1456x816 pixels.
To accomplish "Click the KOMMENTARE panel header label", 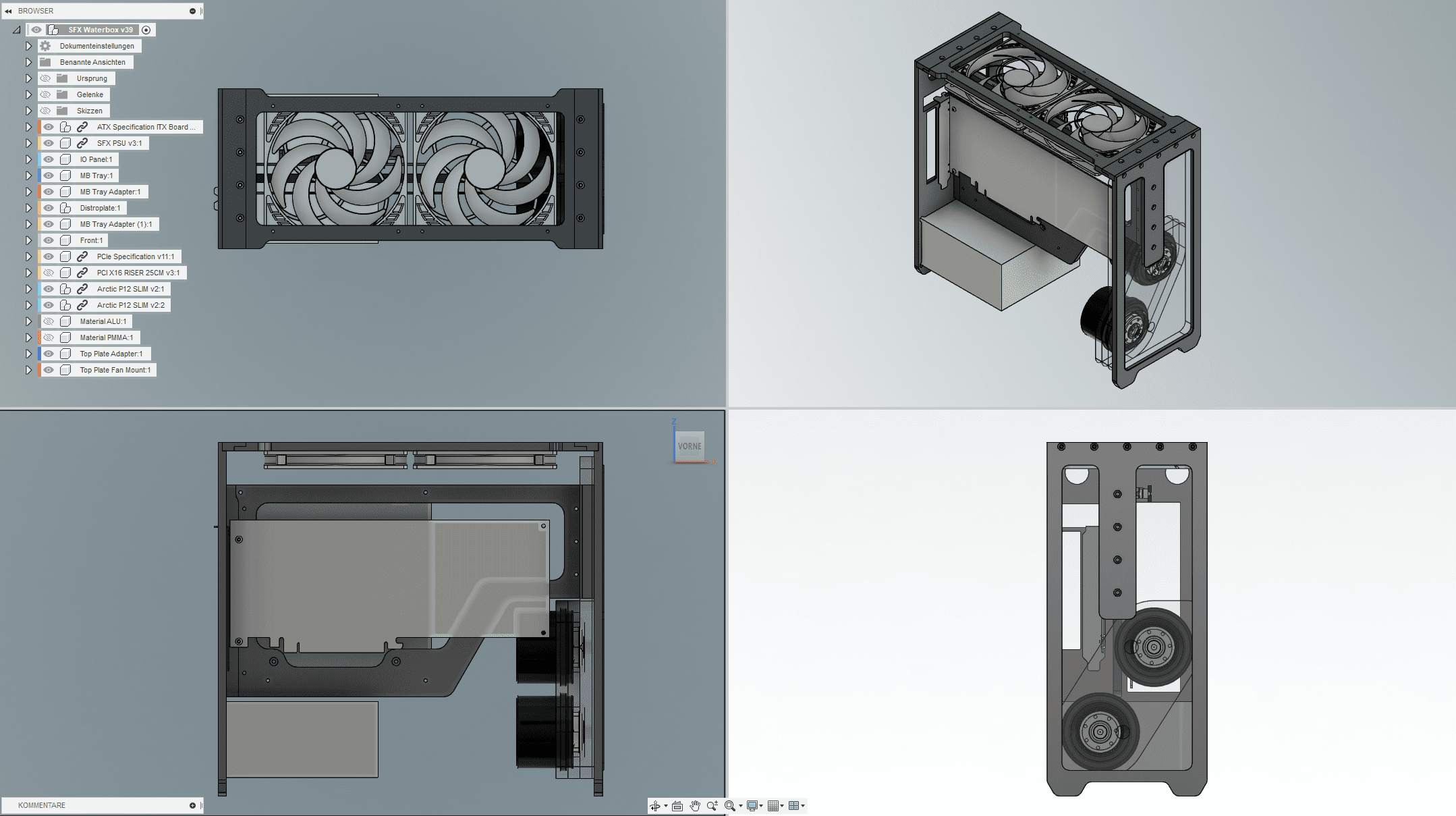I will point(42,805).
